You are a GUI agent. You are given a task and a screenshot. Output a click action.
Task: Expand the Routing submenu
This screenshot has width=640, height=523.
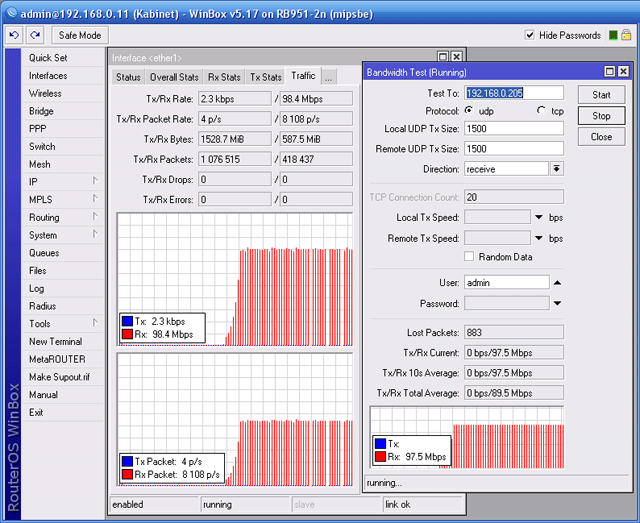(95, 216)
